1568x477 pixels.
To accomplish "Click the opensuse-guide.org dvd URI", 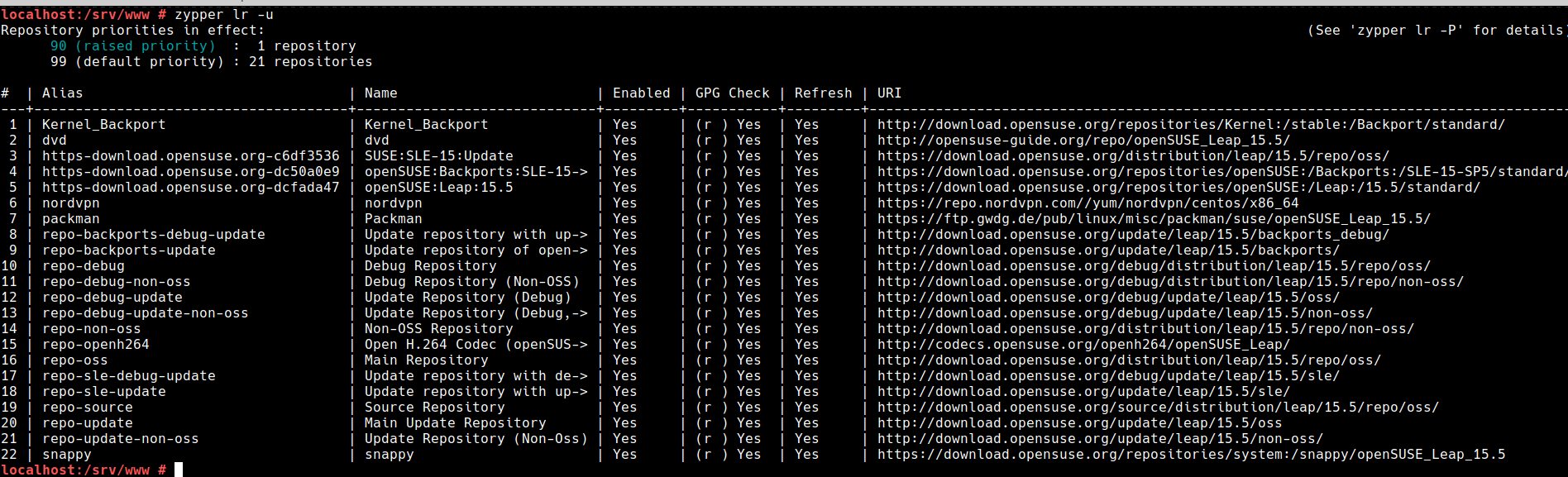I will click(x=1083, y=141).
